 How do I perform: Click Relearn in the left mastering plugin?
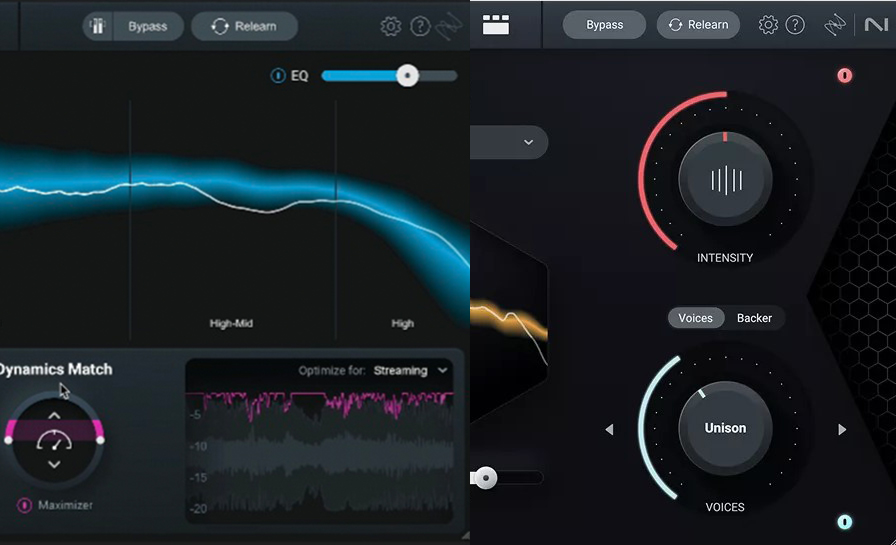244,26
